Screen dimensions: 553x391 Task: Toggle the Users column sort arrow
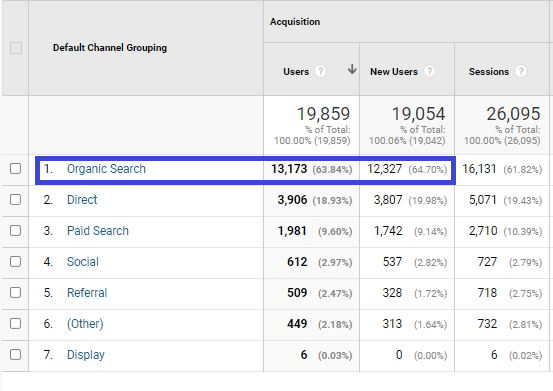352,69
